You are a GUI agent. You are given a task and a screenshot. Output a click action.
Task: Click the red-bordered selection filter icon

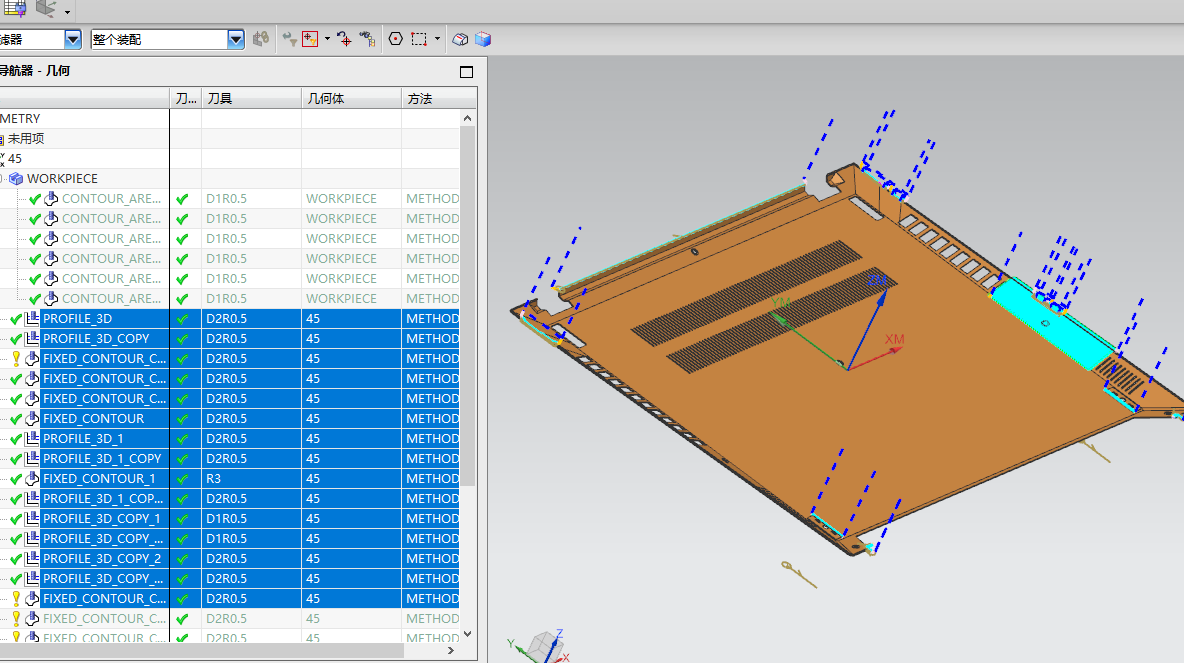click(x=310, y=39)
